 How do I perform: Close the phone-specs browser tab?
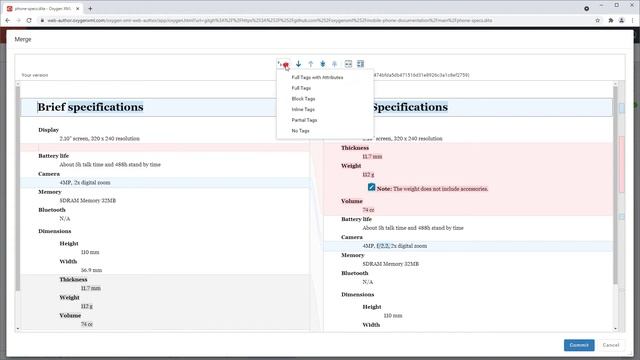[x=78, y=8]
